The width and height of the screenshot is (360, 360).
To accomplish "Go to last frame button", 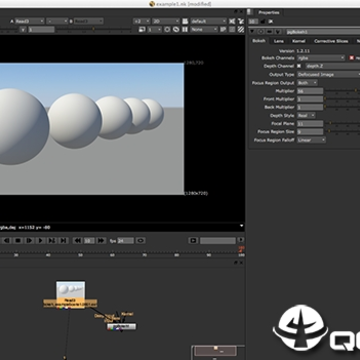I will click(x=63, y=240).
